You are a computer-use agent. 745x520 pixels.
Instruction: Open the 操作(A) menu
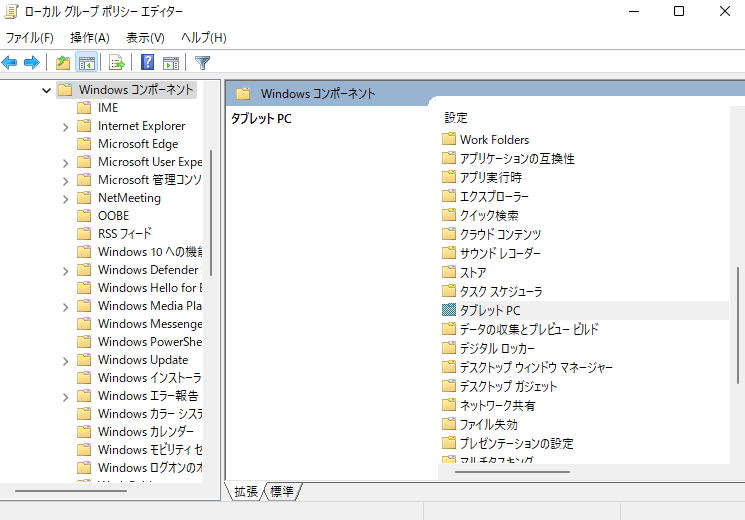coord(90,38)
